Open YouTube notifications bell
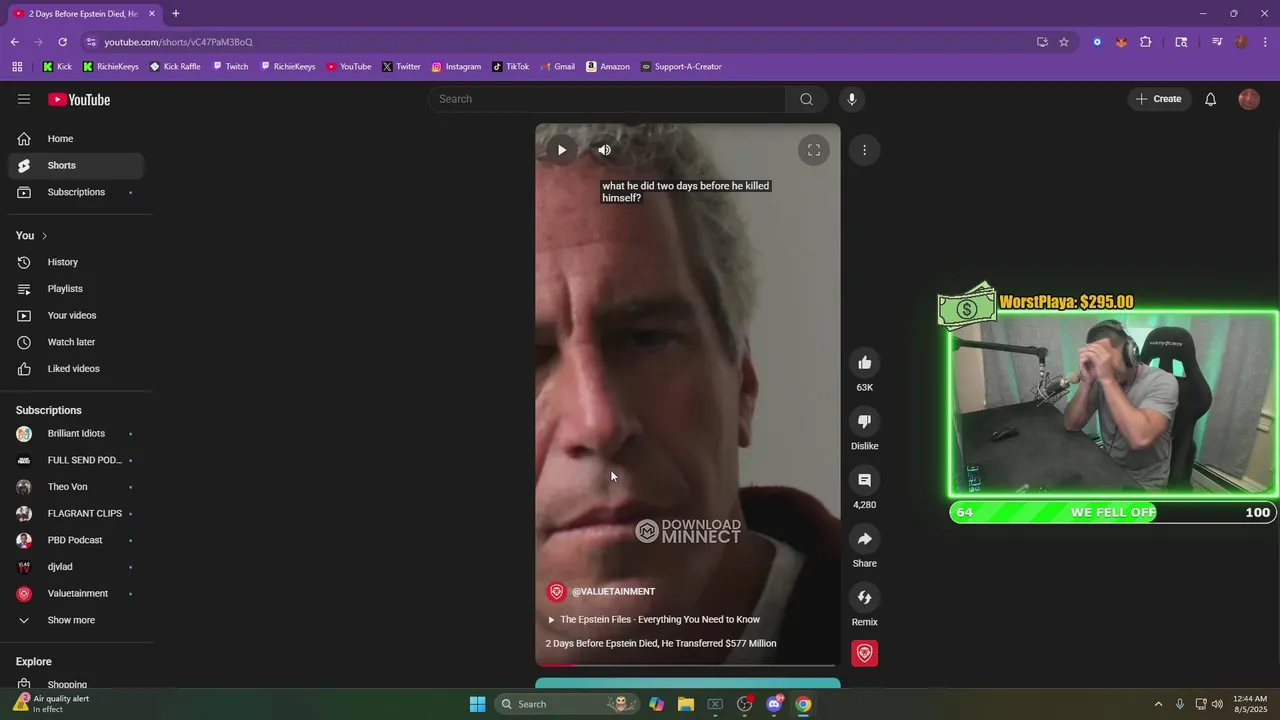 pyautogui.click(x=1210, y=99)
